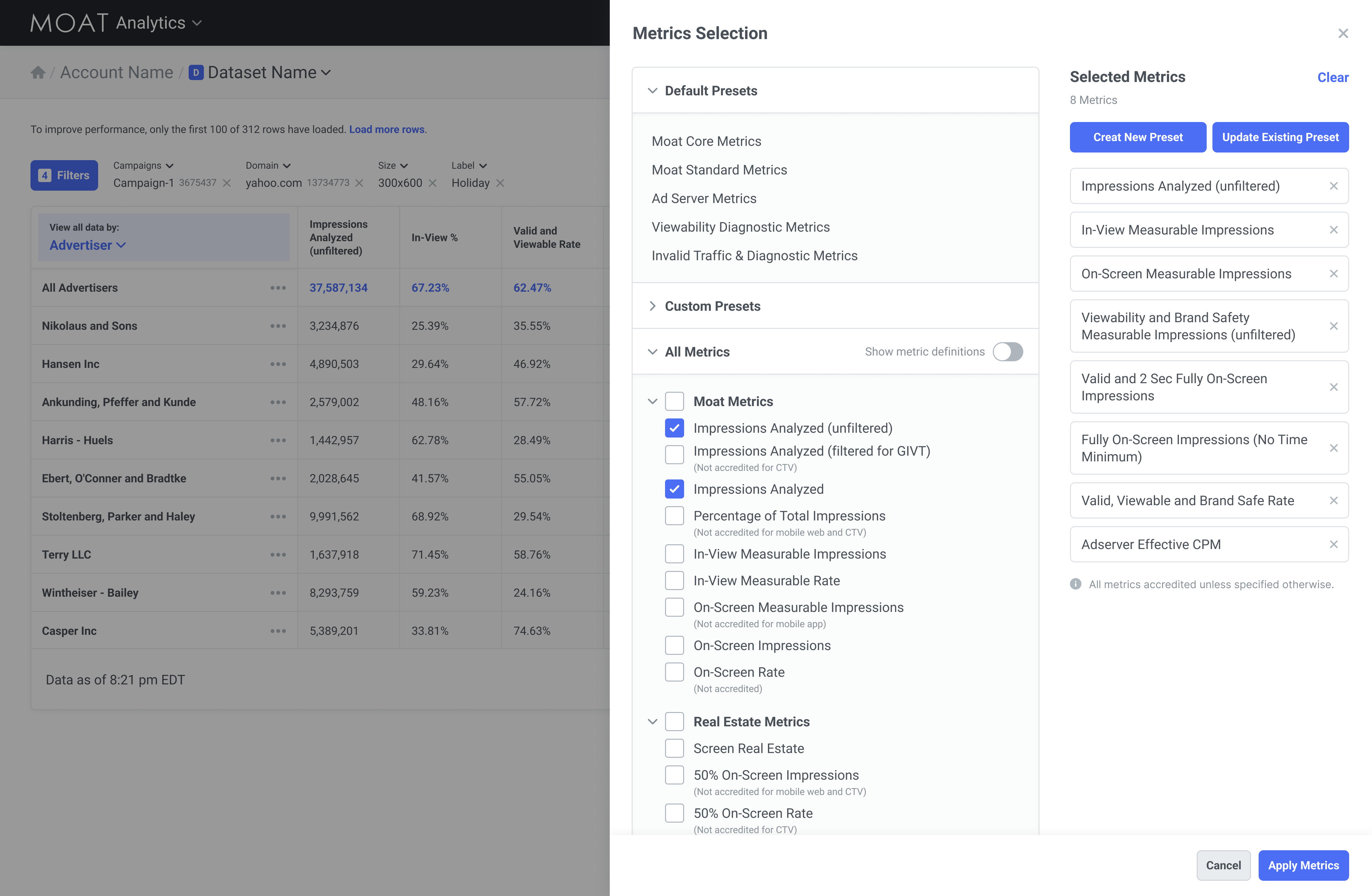This screenshot has width=1372, height=896.
Task: Remove In-View Measurable Impressions selected metric
Action: [1333, 230]
